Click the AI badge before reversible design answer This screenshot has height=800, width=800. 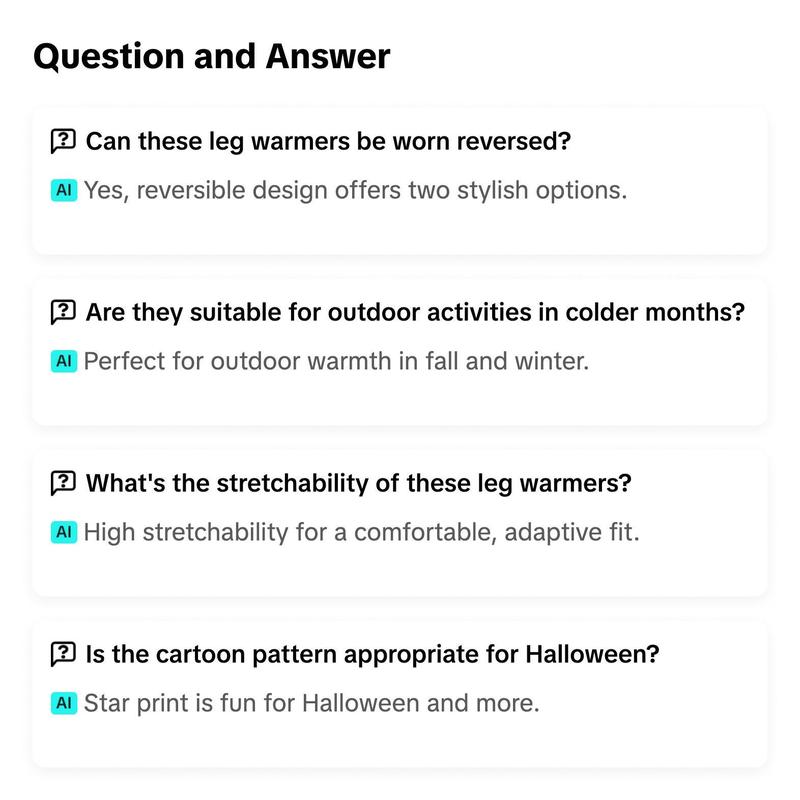pyautogui.click(x=64, y=190)
